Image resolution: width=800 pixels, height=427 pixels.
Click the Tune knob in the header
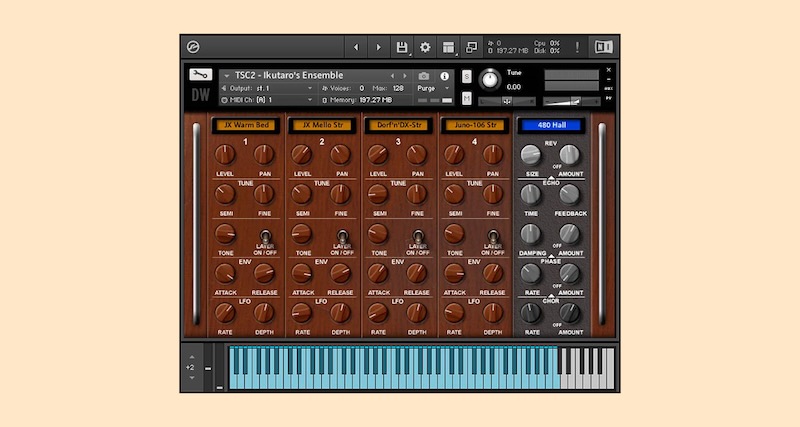(x=490, y=79)
